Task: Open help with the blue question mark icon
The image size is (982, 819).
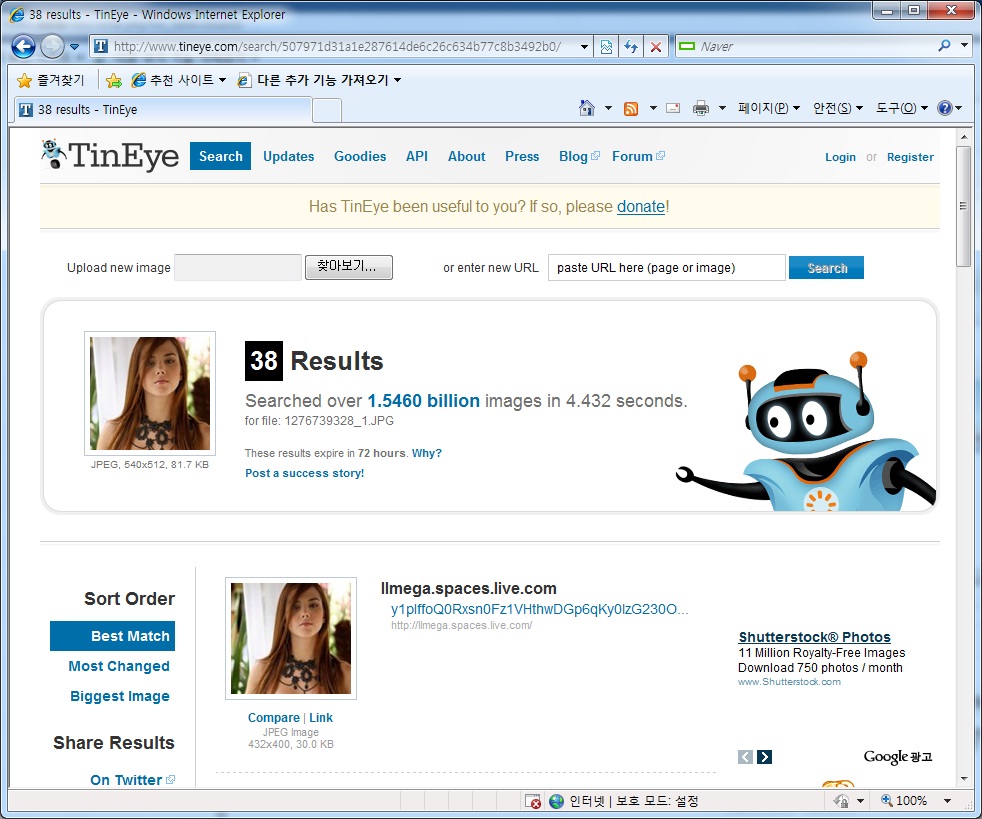Action: click(944, 108)
